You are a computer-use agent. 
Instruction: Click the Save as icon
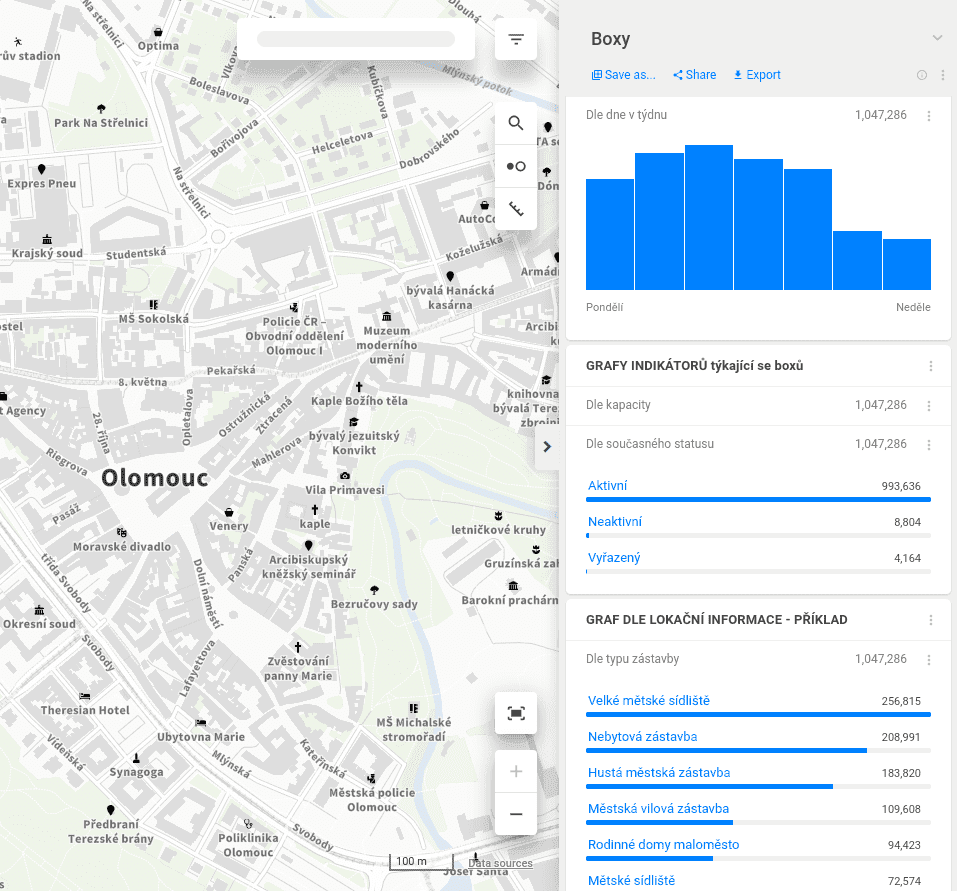pos(597,75)
